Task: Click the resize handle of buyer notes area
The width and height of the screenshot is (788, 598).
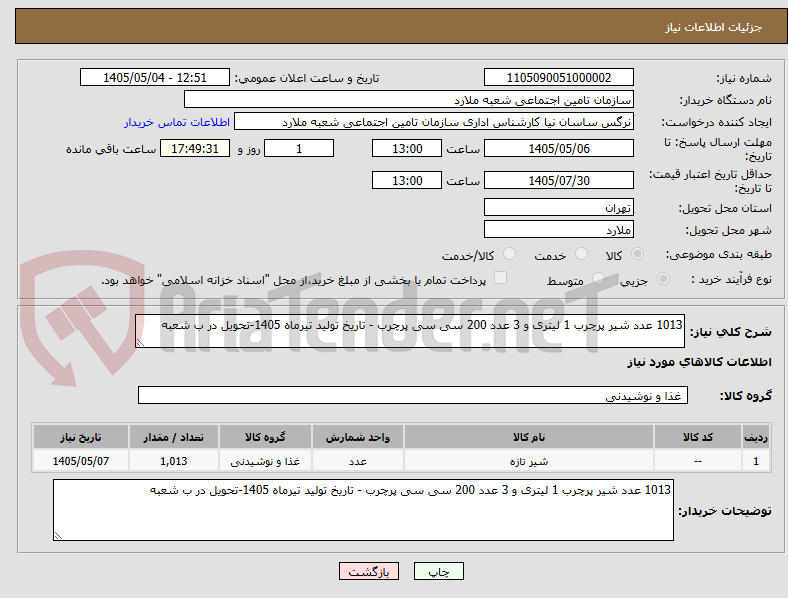Action: 58,536
